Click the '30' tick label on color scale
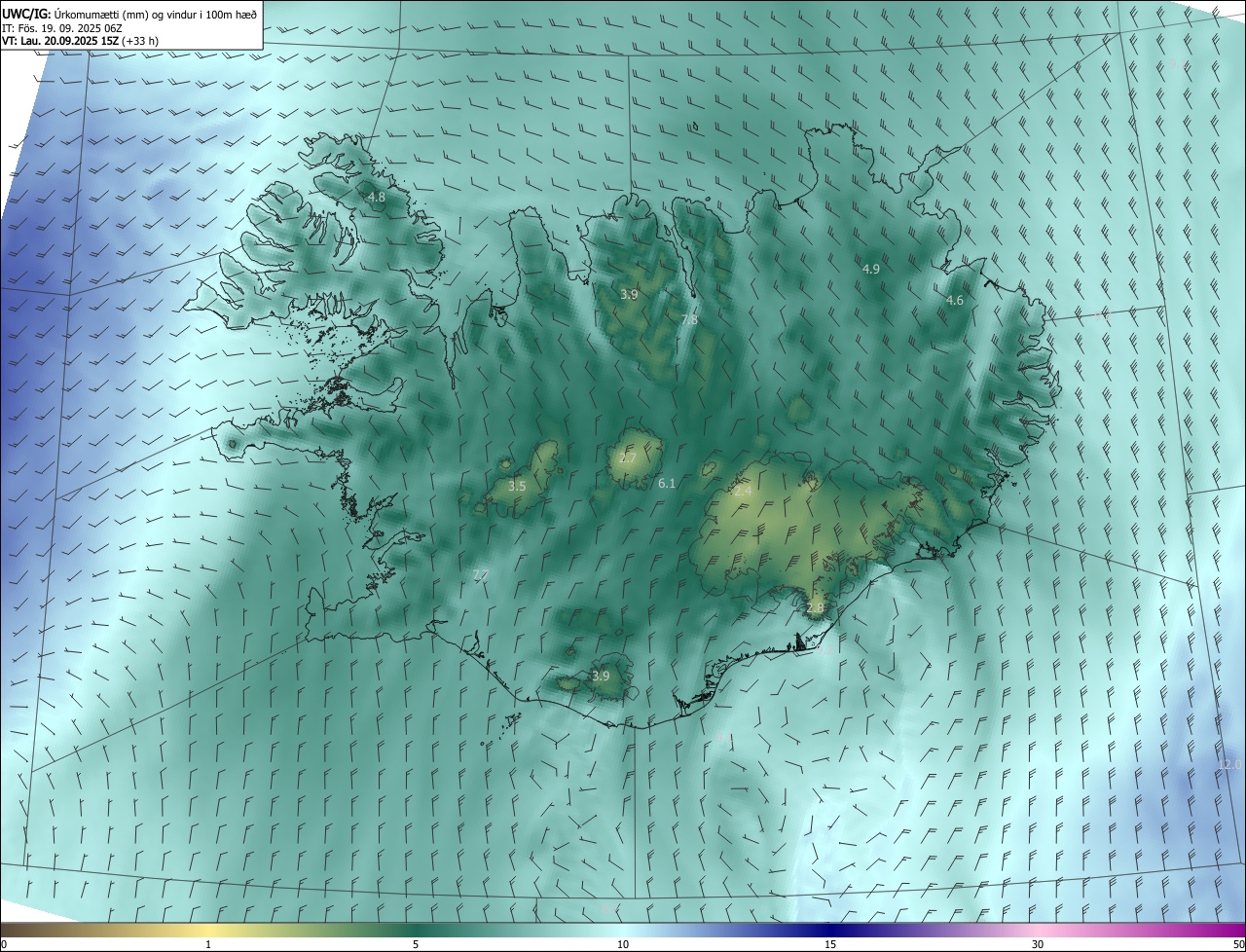The width and height of the screenshot is (1246, 952). point(1038,944)
